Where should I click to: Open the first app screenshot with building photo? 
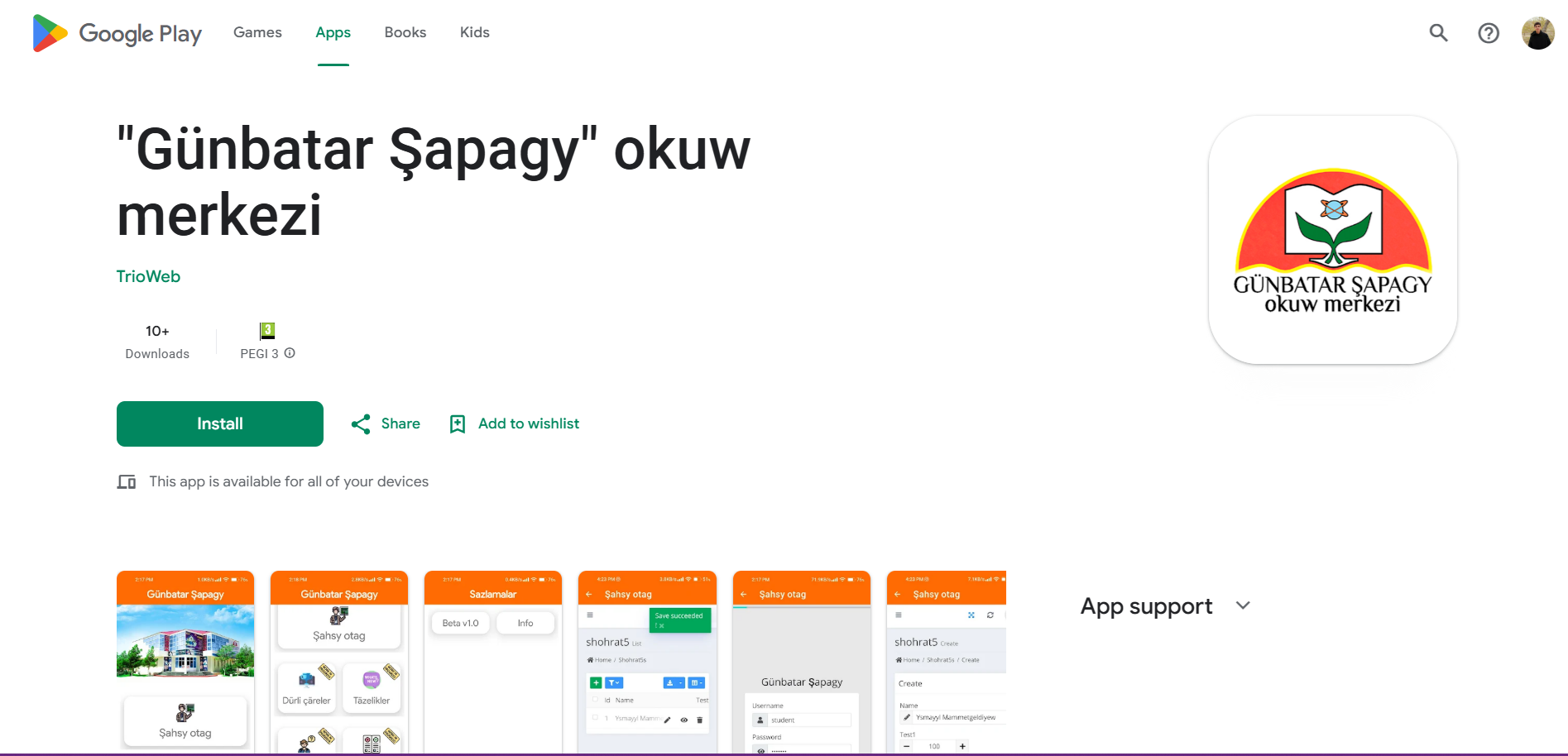(x=185, y=662)
